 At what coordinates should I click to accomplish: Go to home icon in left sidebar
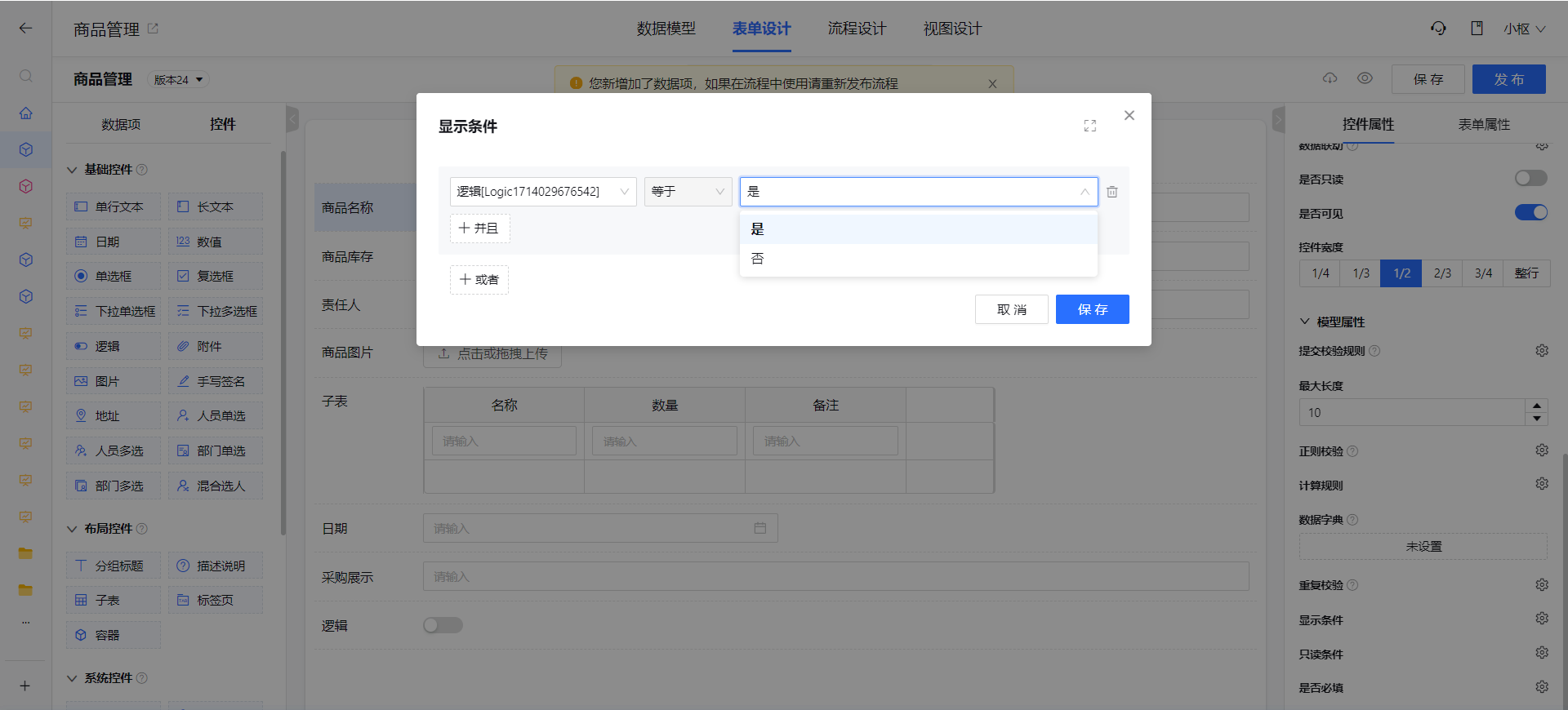[x=25, y=113]
